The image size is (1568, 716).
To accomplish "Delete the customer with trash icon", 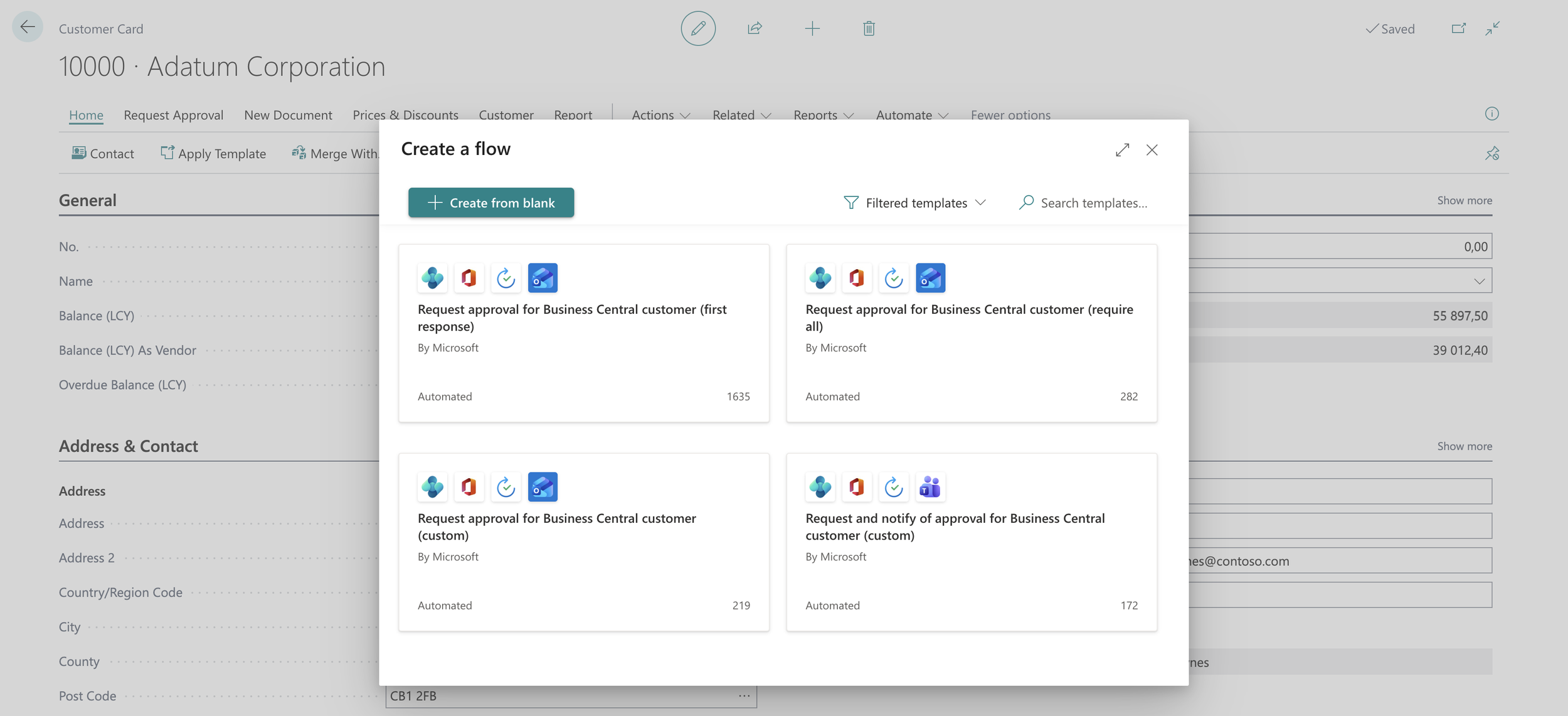I will pyautogui.click(x=869, y=28).
